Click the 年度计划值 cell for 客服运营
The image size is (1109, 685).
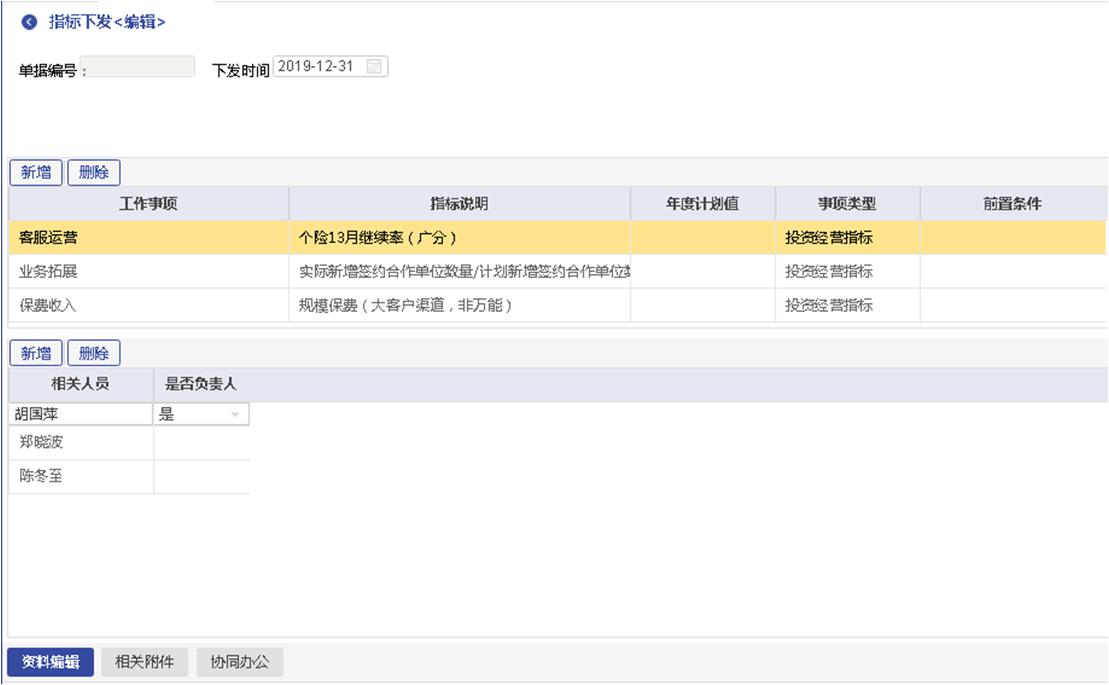point(702,238)
